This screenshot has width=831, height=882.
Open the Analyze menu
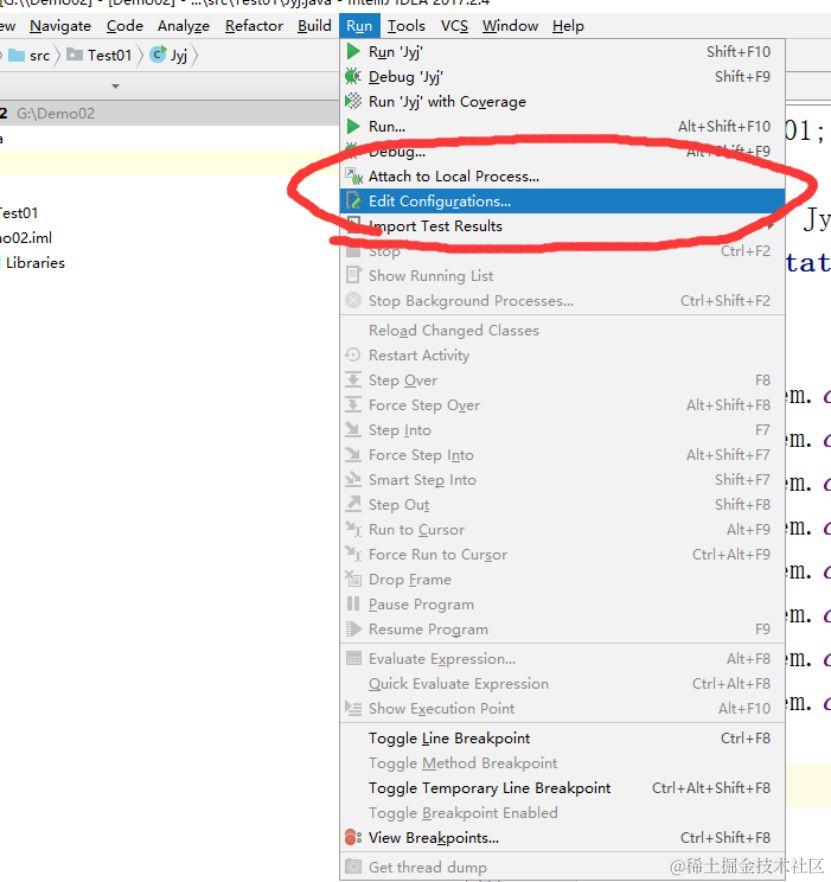click(183, 26)
